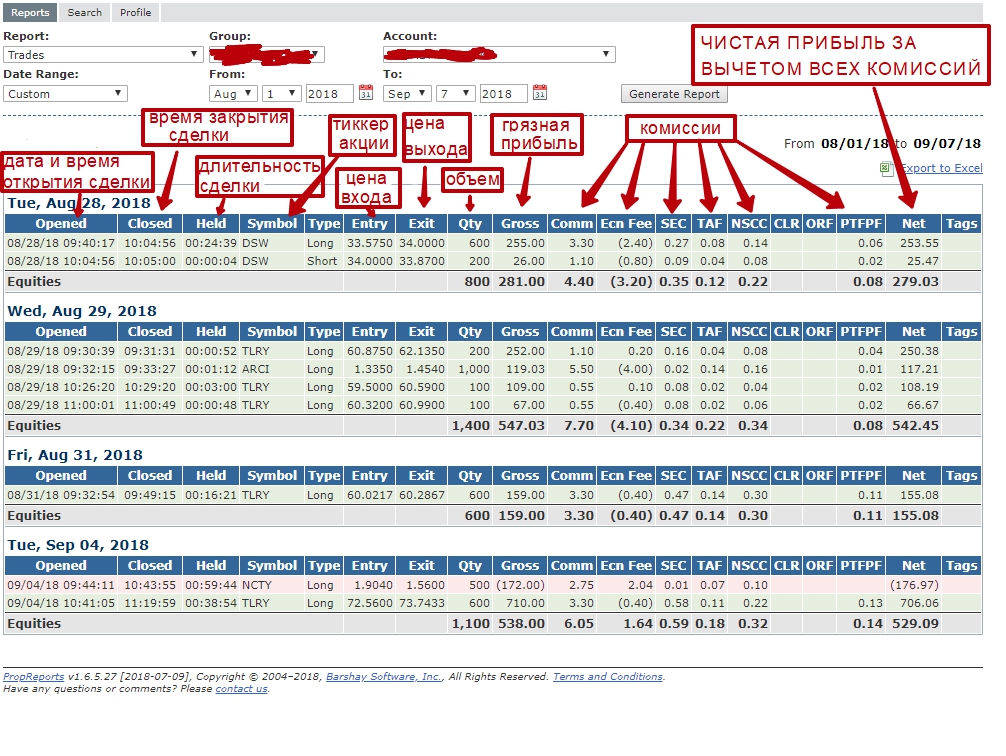Open the To date calendar picker icon
Viewport: 1006px width, 756px height.
540,93
